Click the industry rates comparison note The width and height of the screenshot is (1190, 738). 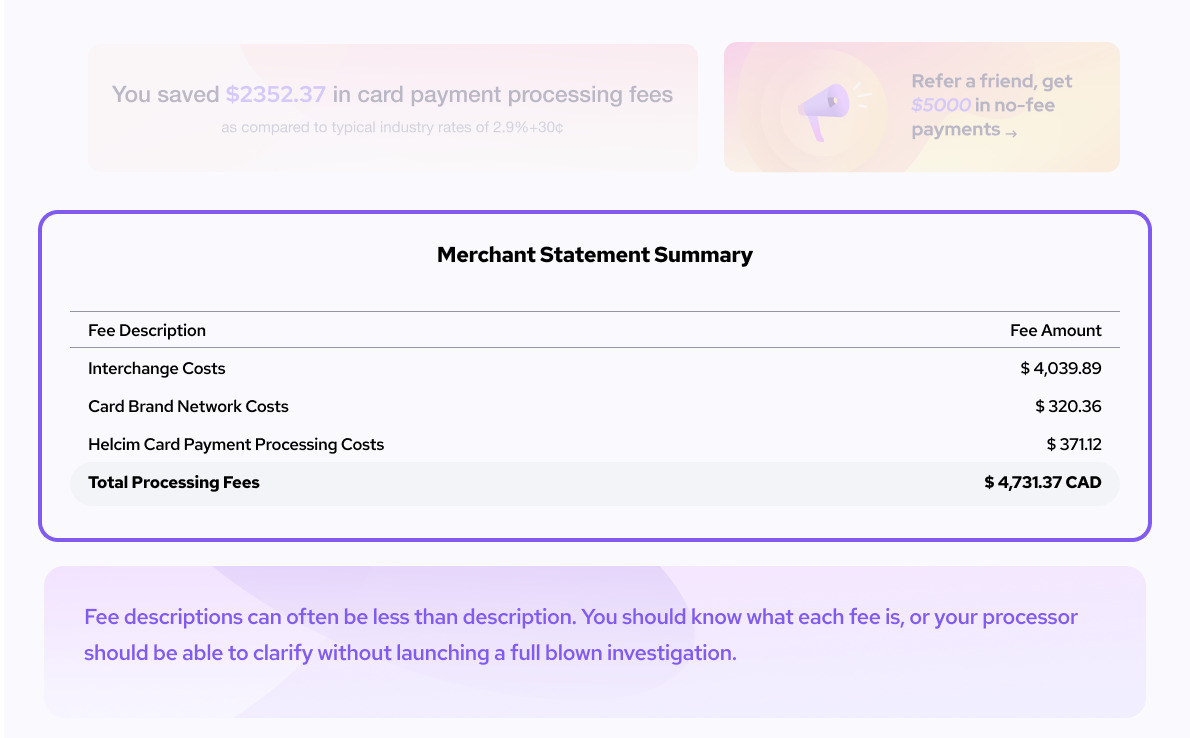tap(392, 128)
